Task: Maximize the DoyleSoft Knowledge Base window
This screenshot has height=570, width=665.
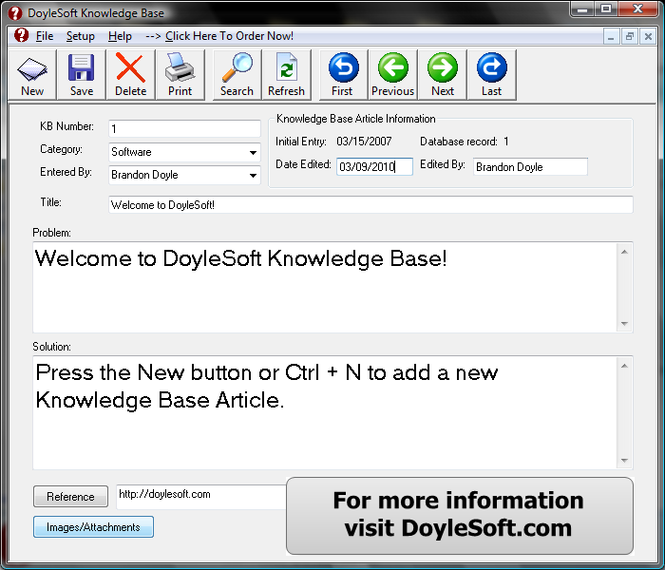Action: click(x=606, y=9)
